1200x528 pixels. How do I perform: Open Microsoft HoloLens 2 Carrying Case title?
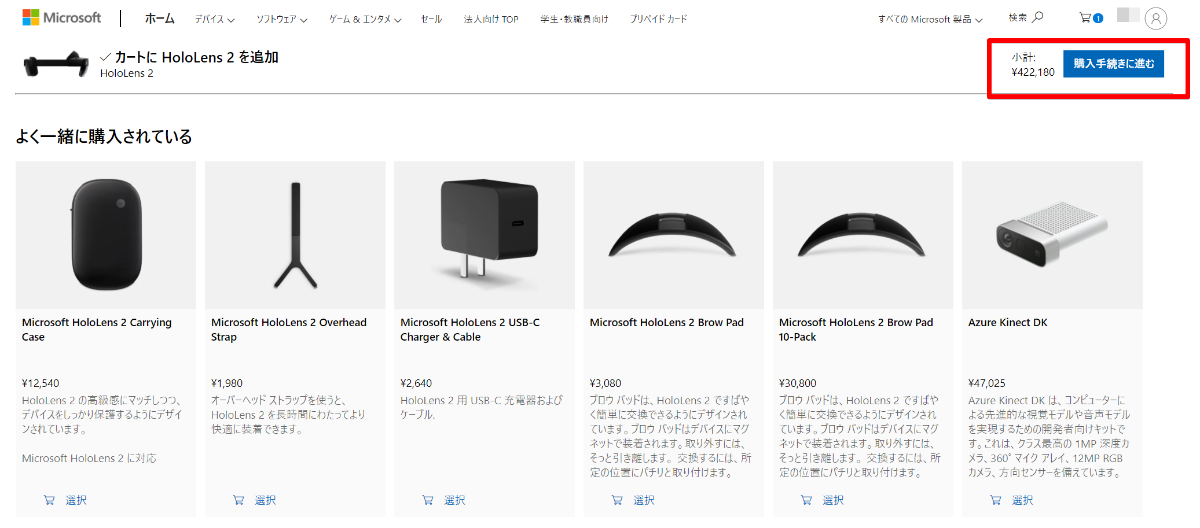coord(97,330)
